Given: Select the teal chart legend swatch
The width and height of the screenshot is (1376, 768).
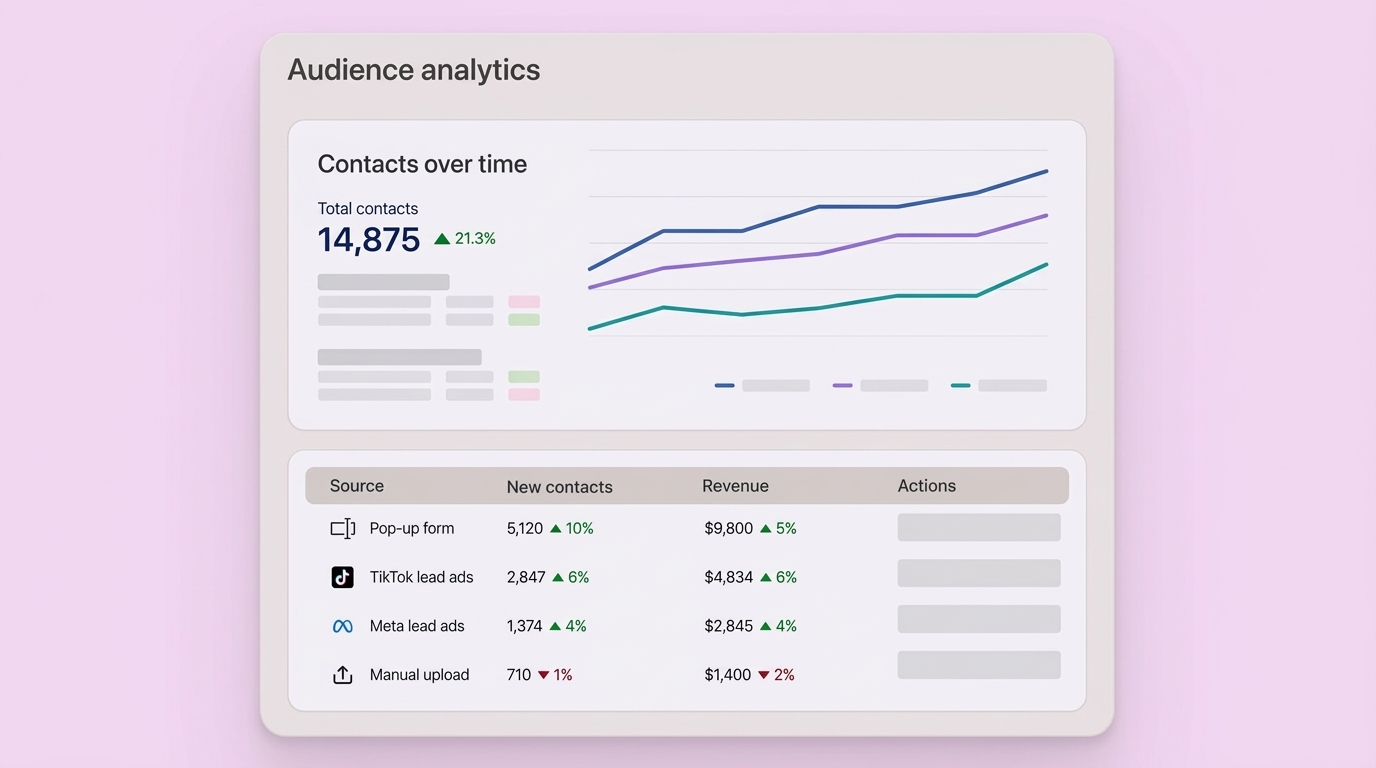Looking at the screenshot, I should (x=961, y=385).
